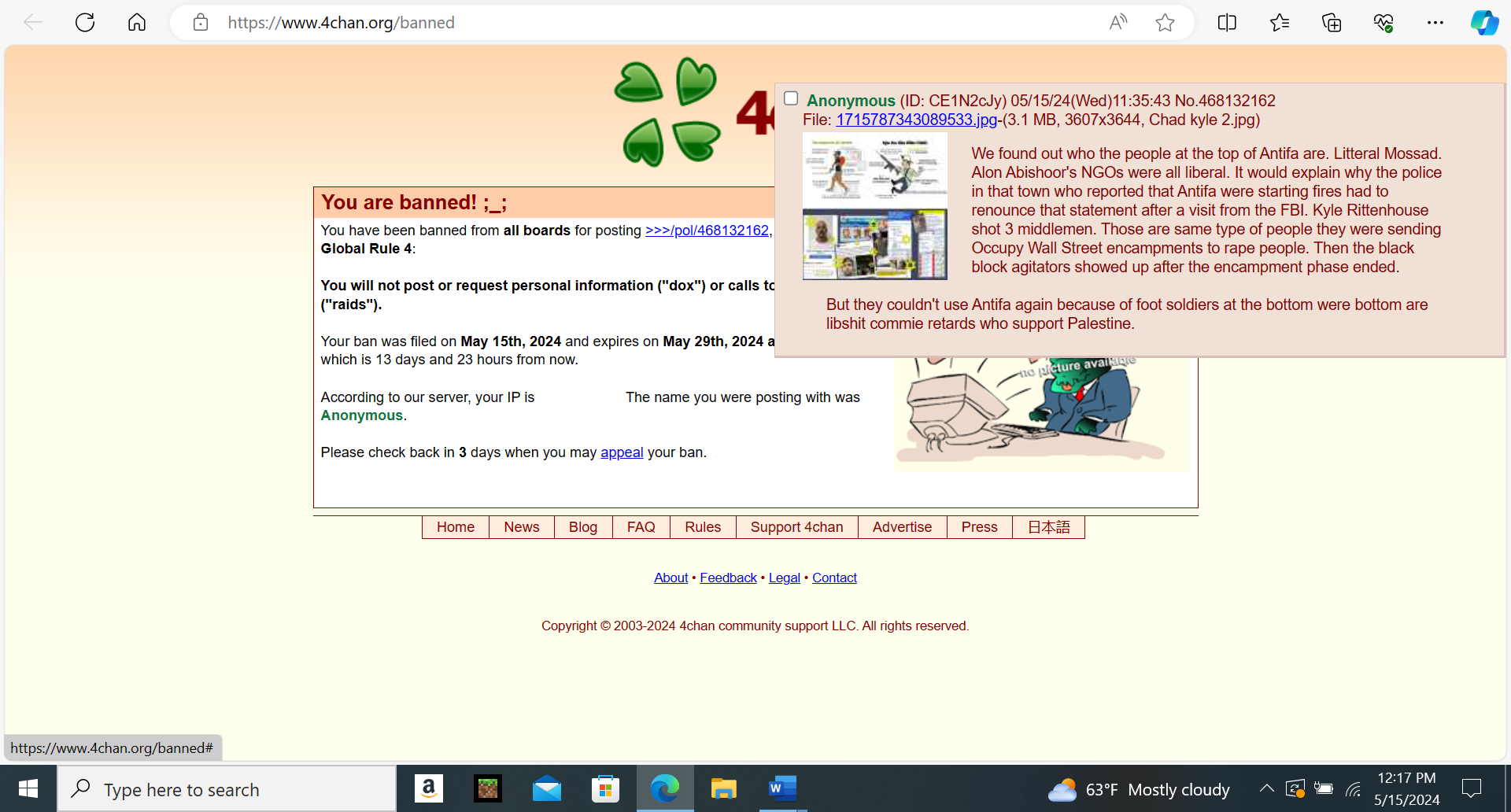Click the appeal link
The image size is (1511, 812).
pyautogui.click(x=622, y=452)
